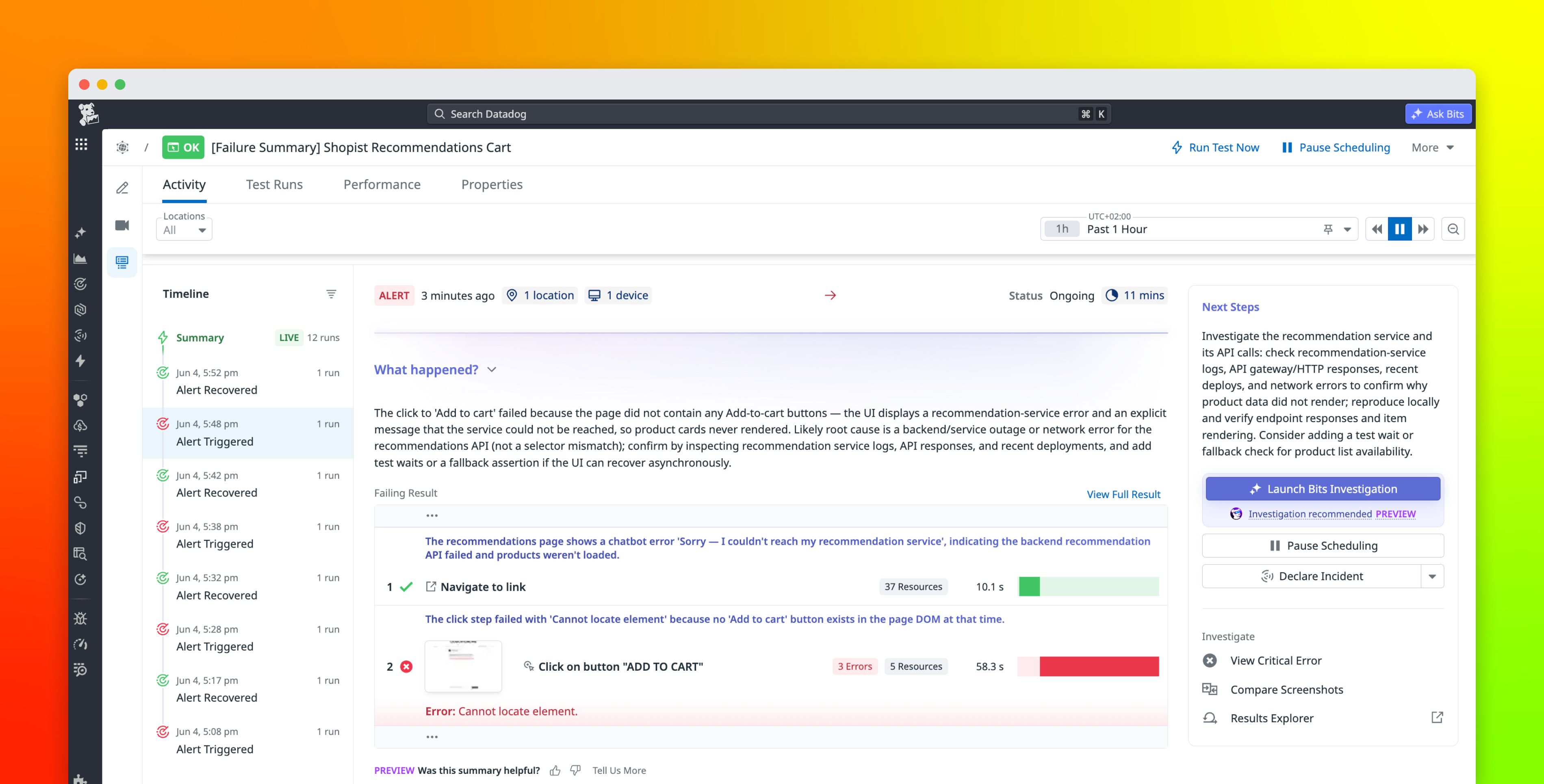Click the zoom out magnifier icon
This screenshot has height=784, width=1544.
[x=1453, y=229]
